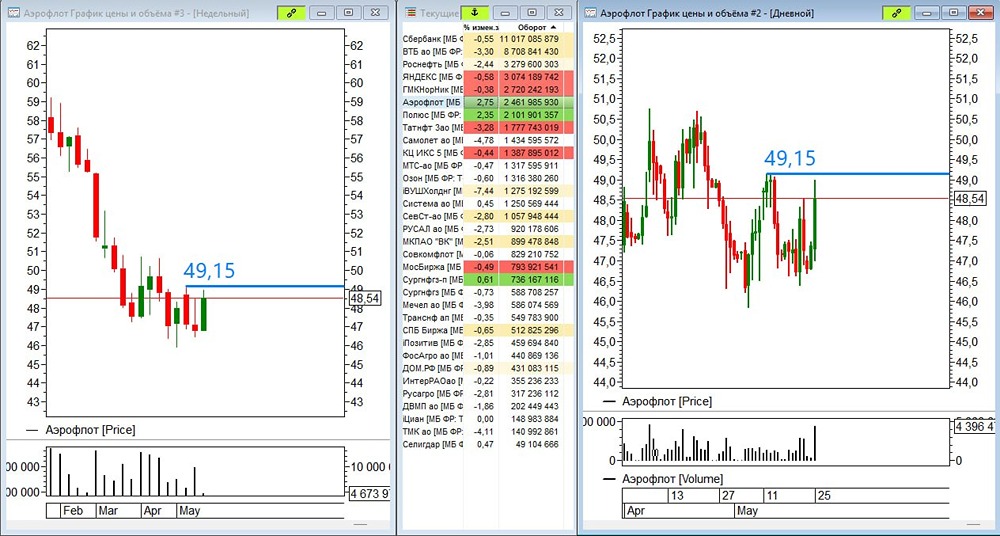Select the ДОМ.РФ row
Image resolution: width=1000 pixels, height=536 pixels.
point(486,368)
